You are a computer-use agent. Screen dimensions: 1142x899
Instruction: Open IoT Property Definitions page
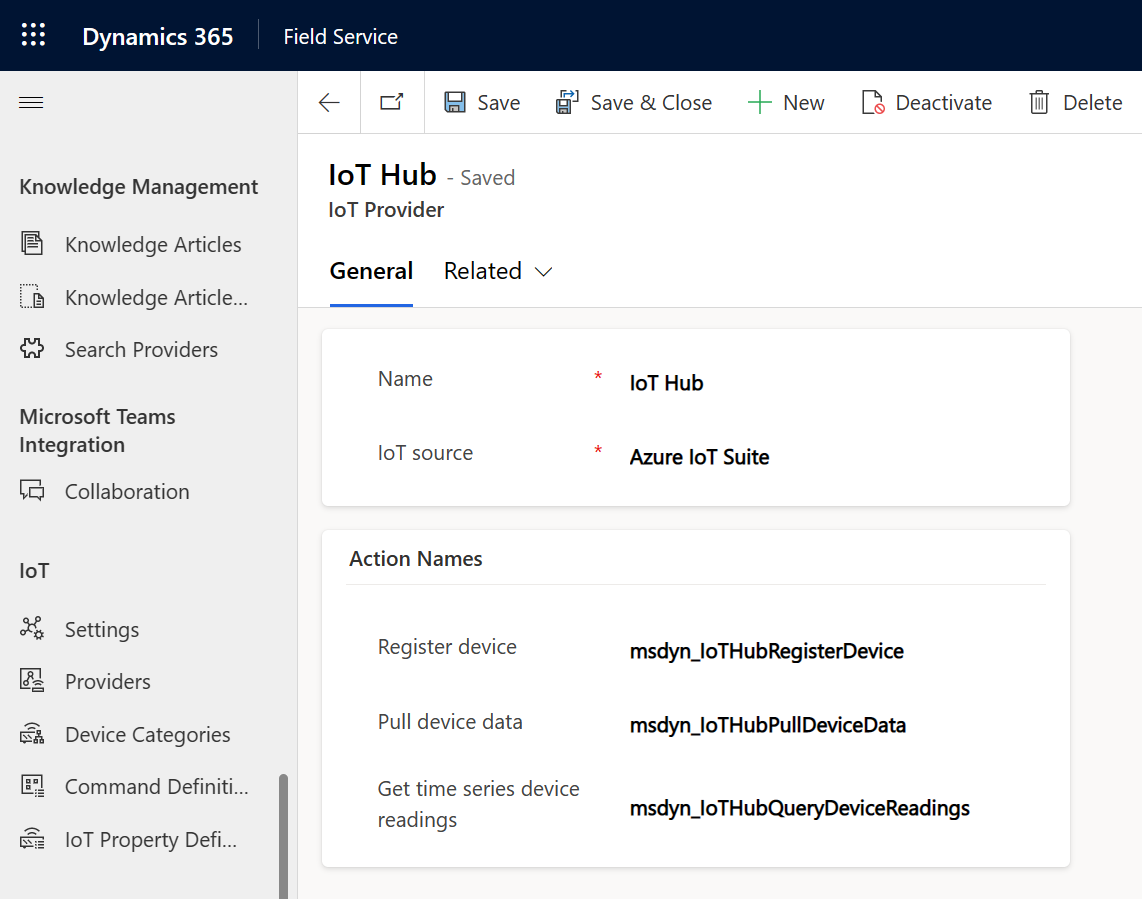(151, 840)
